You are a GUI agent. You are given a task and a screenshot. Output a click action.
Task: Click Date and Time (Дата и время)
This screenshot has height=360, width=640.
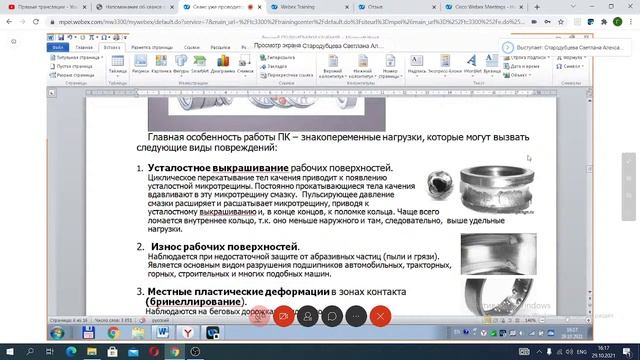tap(522, 66)
